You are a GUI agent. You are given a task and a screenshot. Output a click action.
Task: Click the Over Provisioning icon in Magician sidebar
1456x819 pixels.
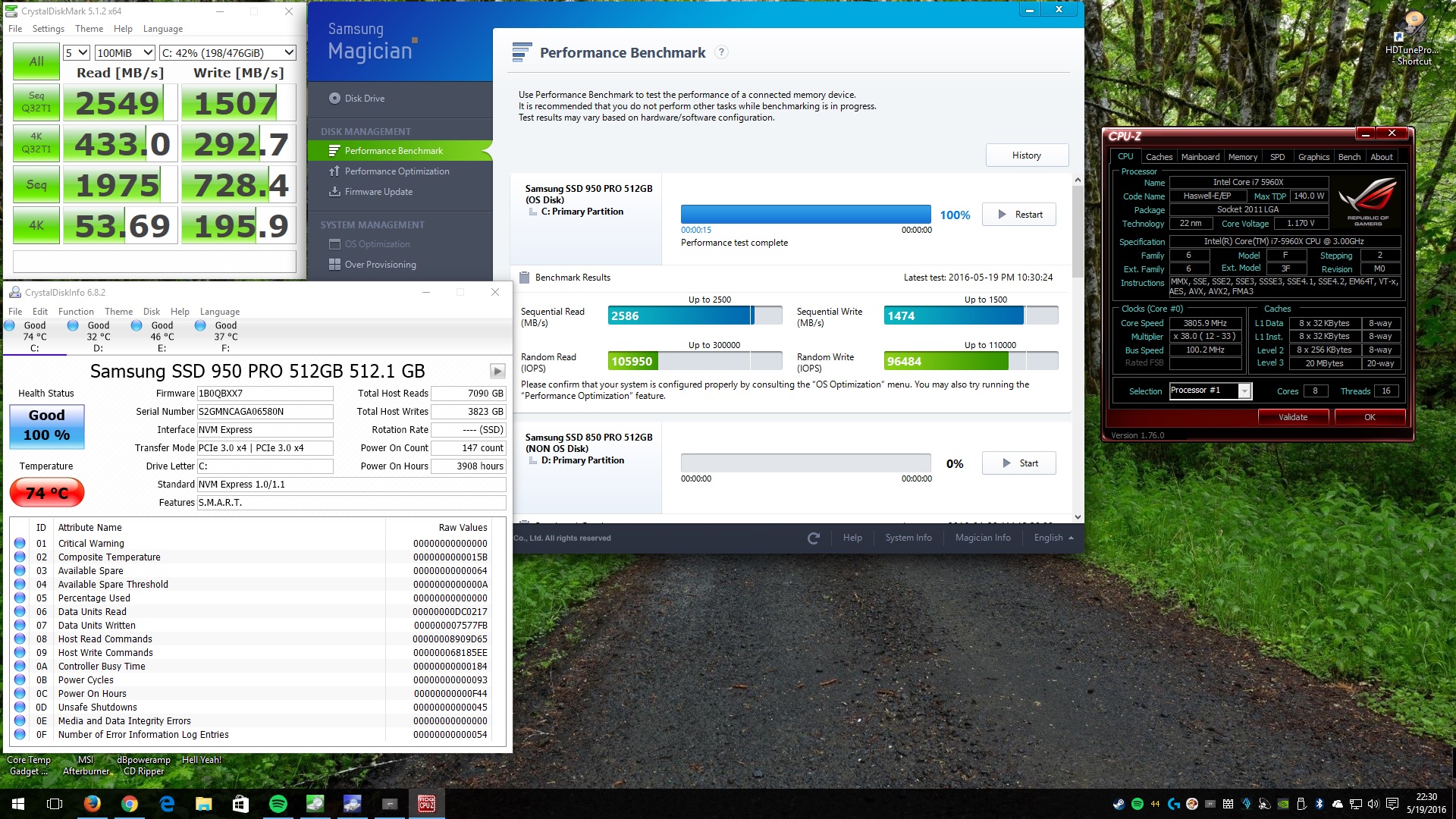pyautogui.click(x=334, y=265)
